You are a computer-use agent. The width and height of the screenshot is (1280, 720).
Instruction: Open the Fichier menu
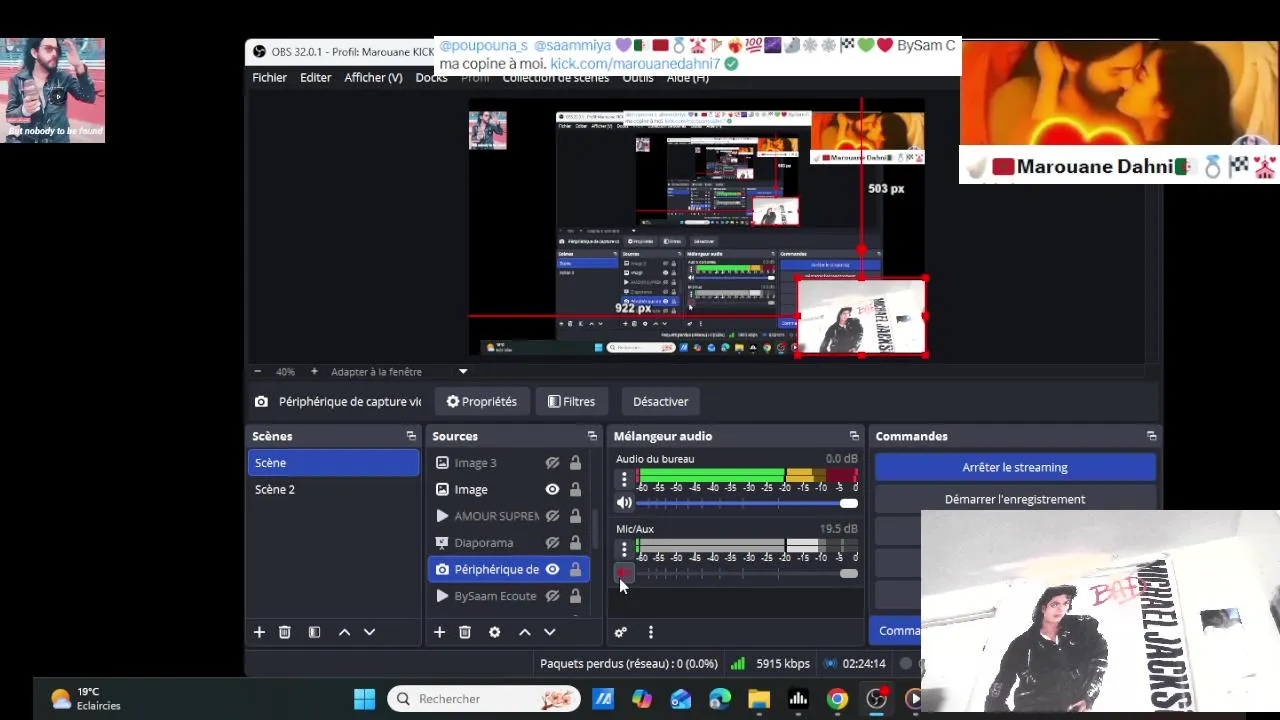click(x=269, y=78)
